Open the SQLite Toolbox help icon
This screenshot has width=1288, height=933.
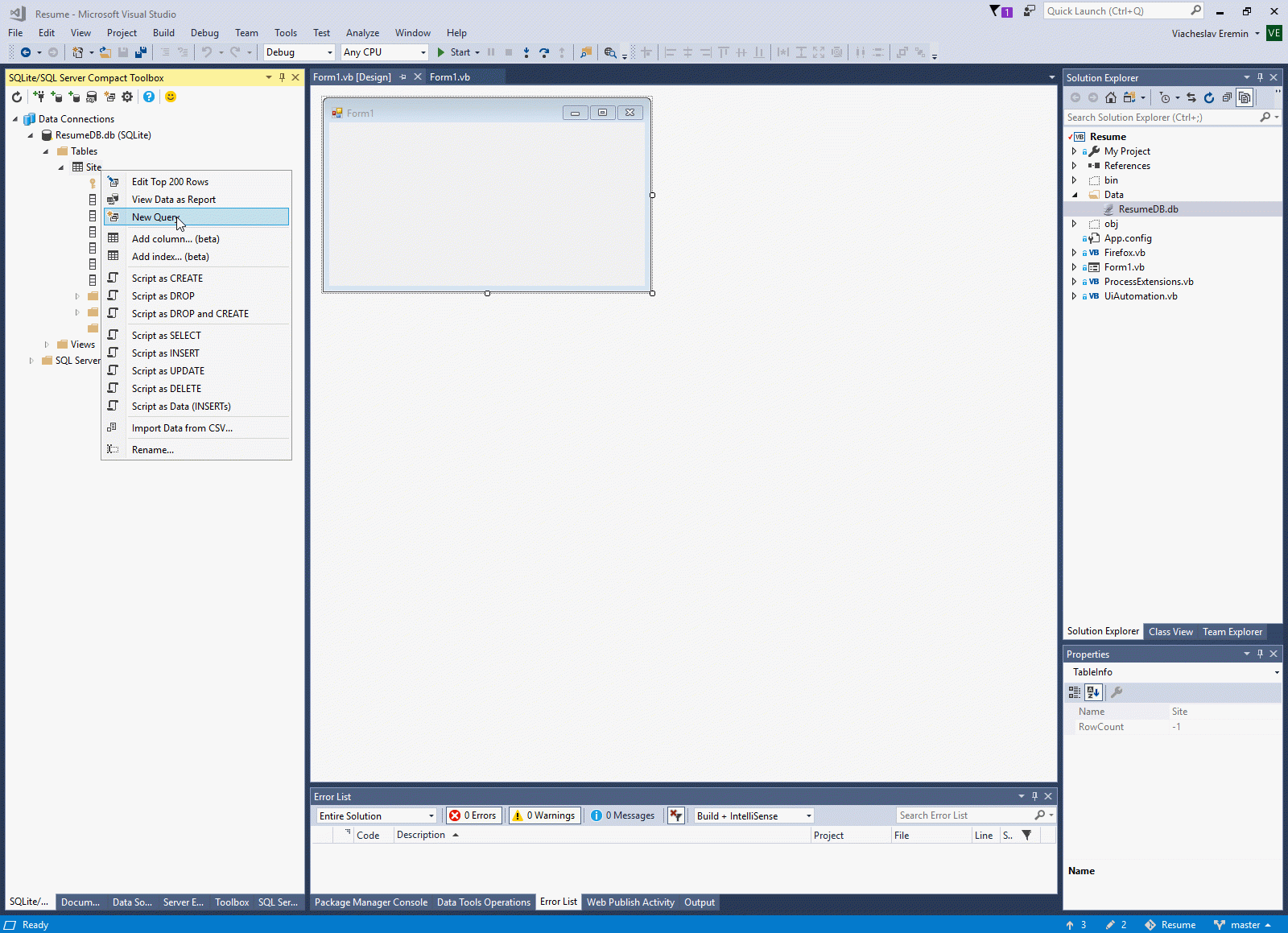pyautogui.click(x=149, y=97)
